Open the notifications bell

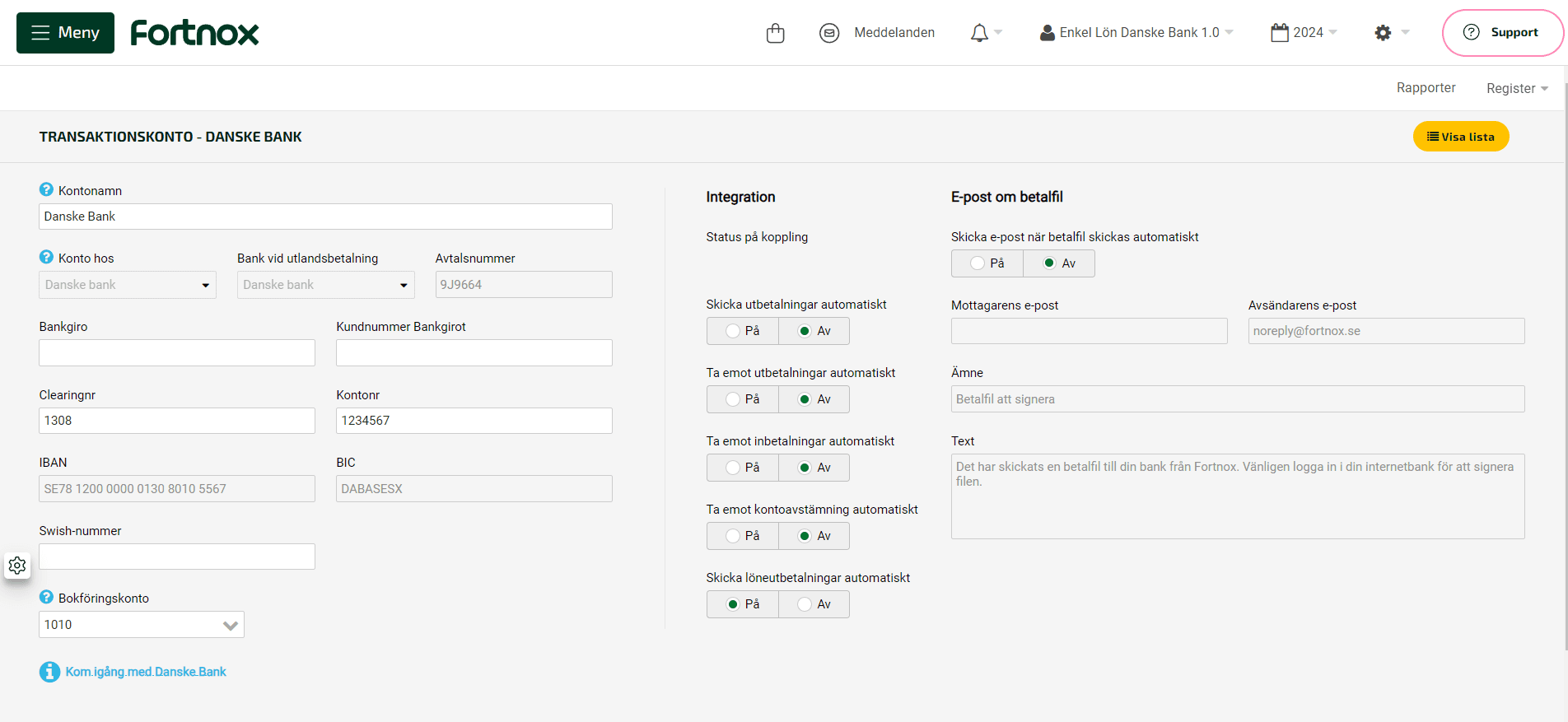979,33
